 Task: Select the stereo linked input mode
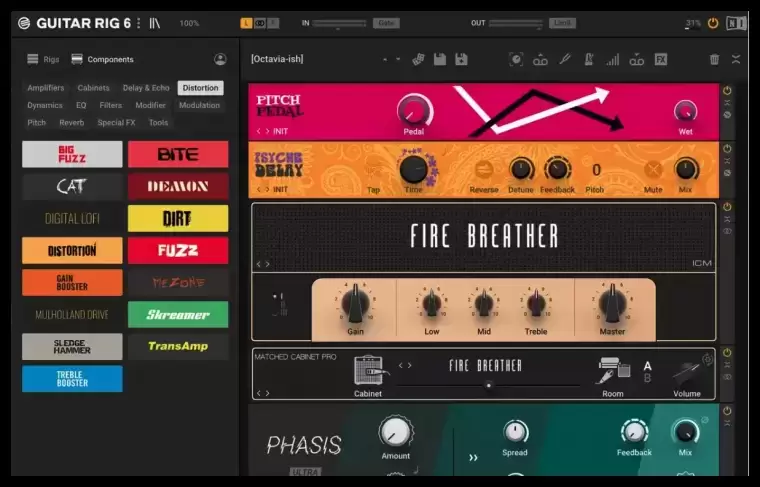coord(260,23)
